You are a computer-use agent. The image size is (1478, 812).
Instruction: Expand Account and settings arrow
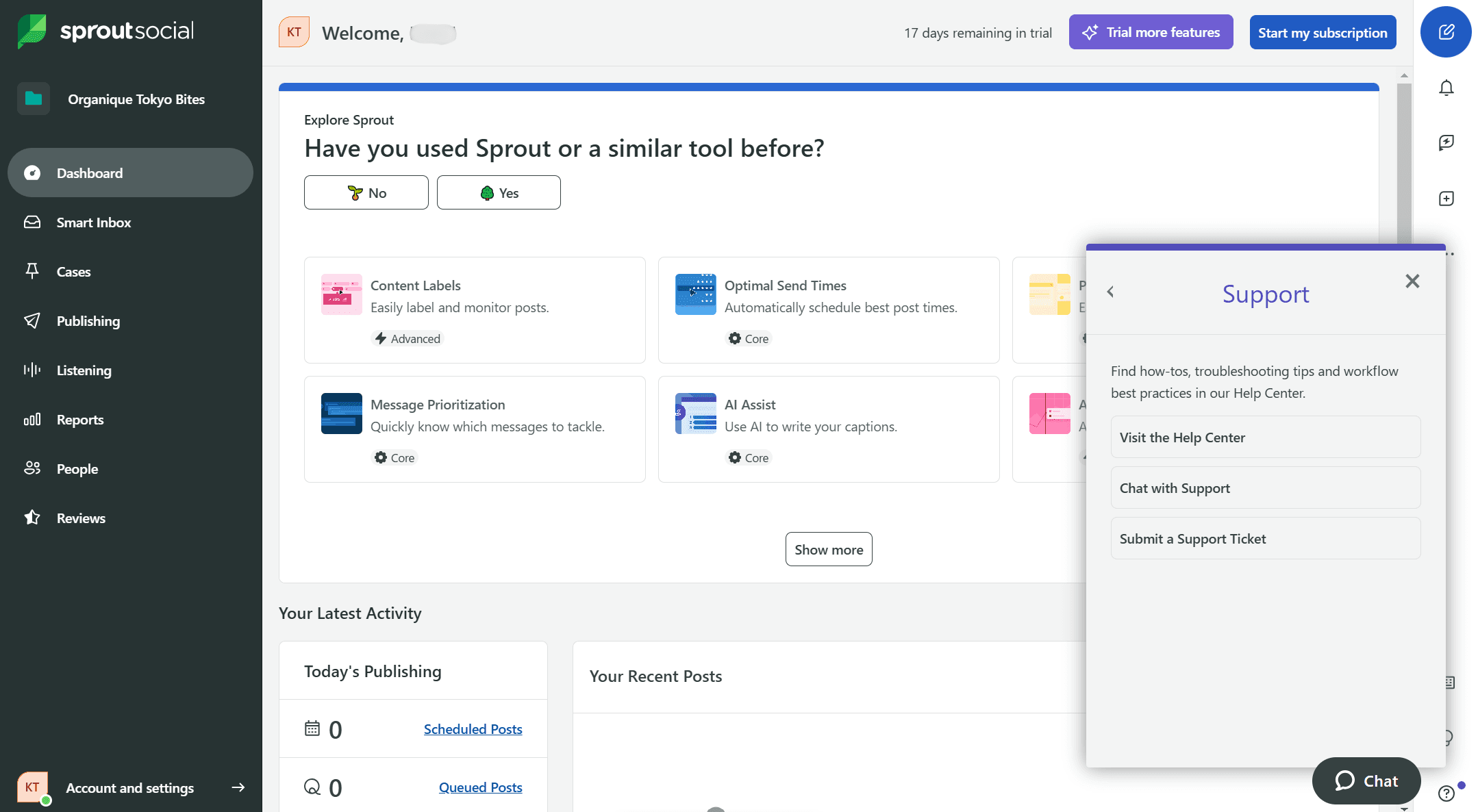pyautogui.click(x=238, y=787)
